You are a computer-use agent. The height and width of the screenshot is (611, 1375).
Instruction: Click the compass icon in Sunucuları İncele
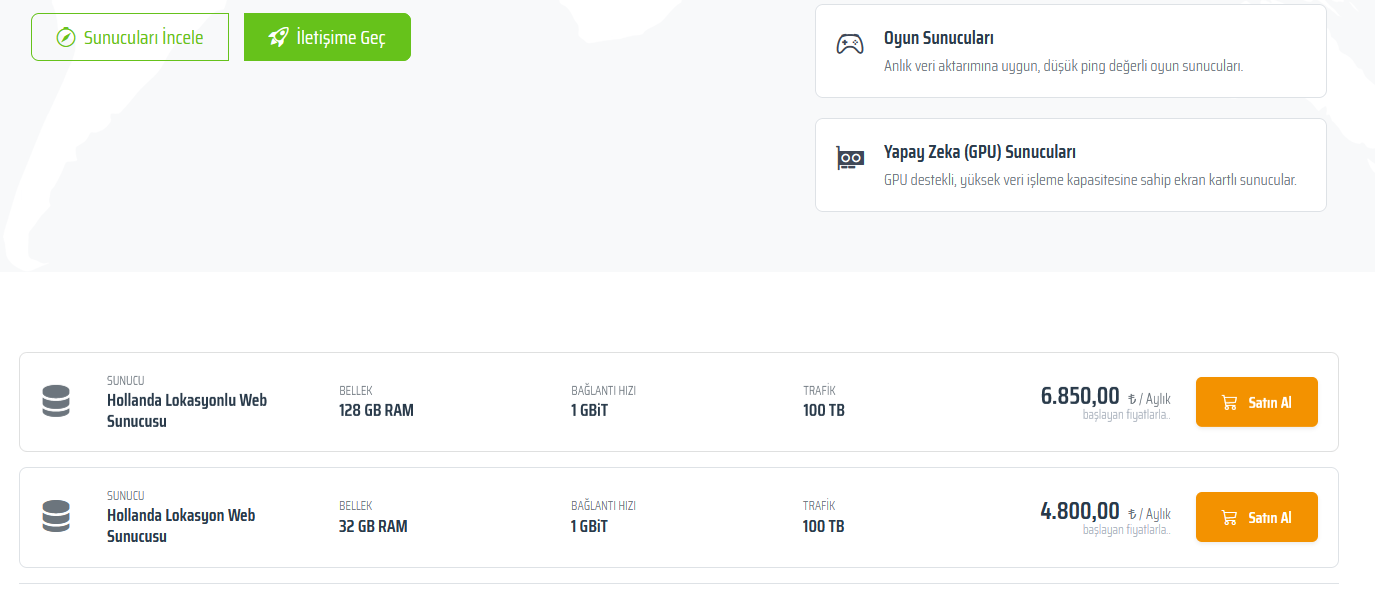point(66,38)
